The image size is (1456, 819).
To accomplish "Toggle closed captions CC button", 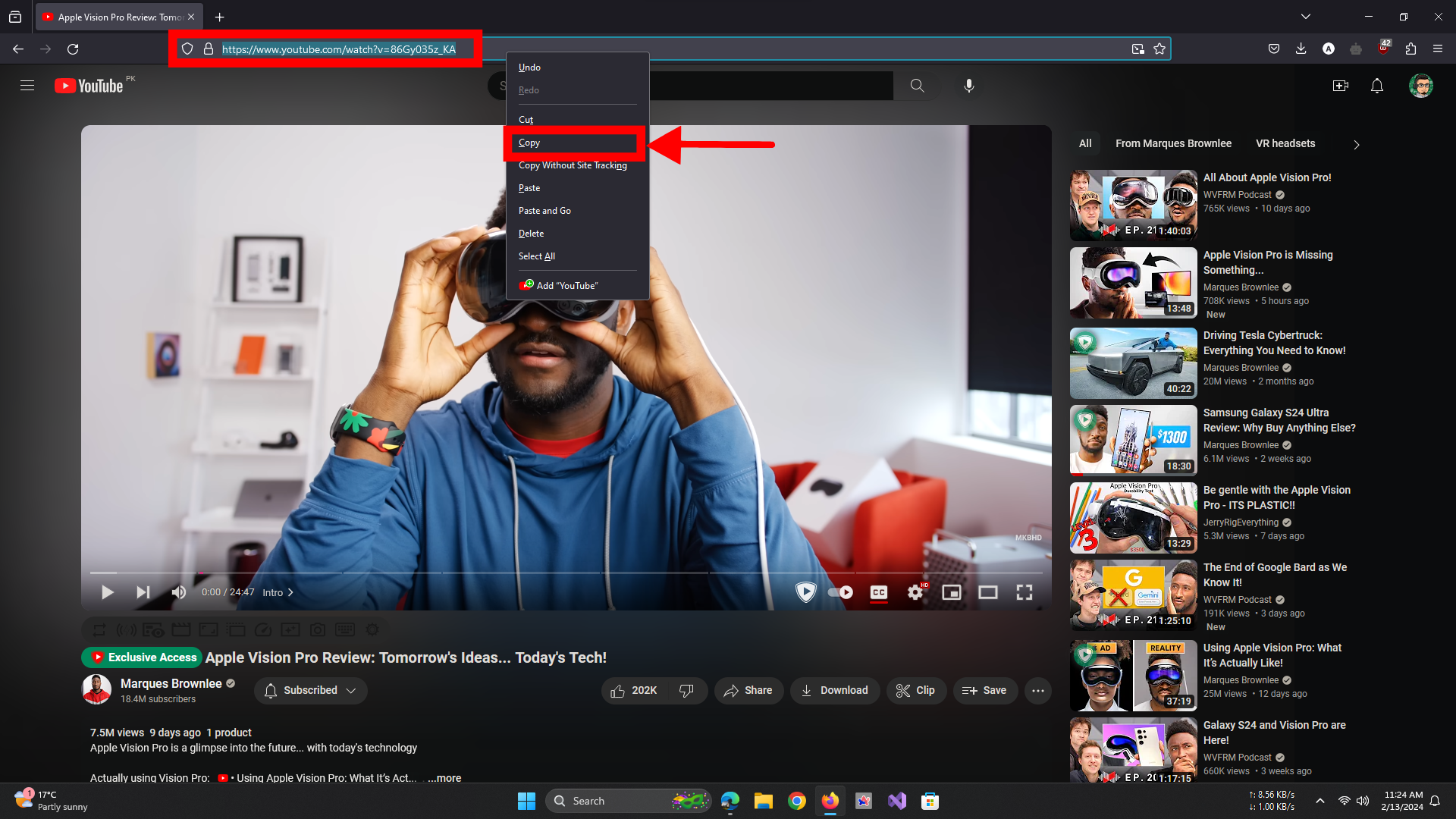I will tap(878, 592).
